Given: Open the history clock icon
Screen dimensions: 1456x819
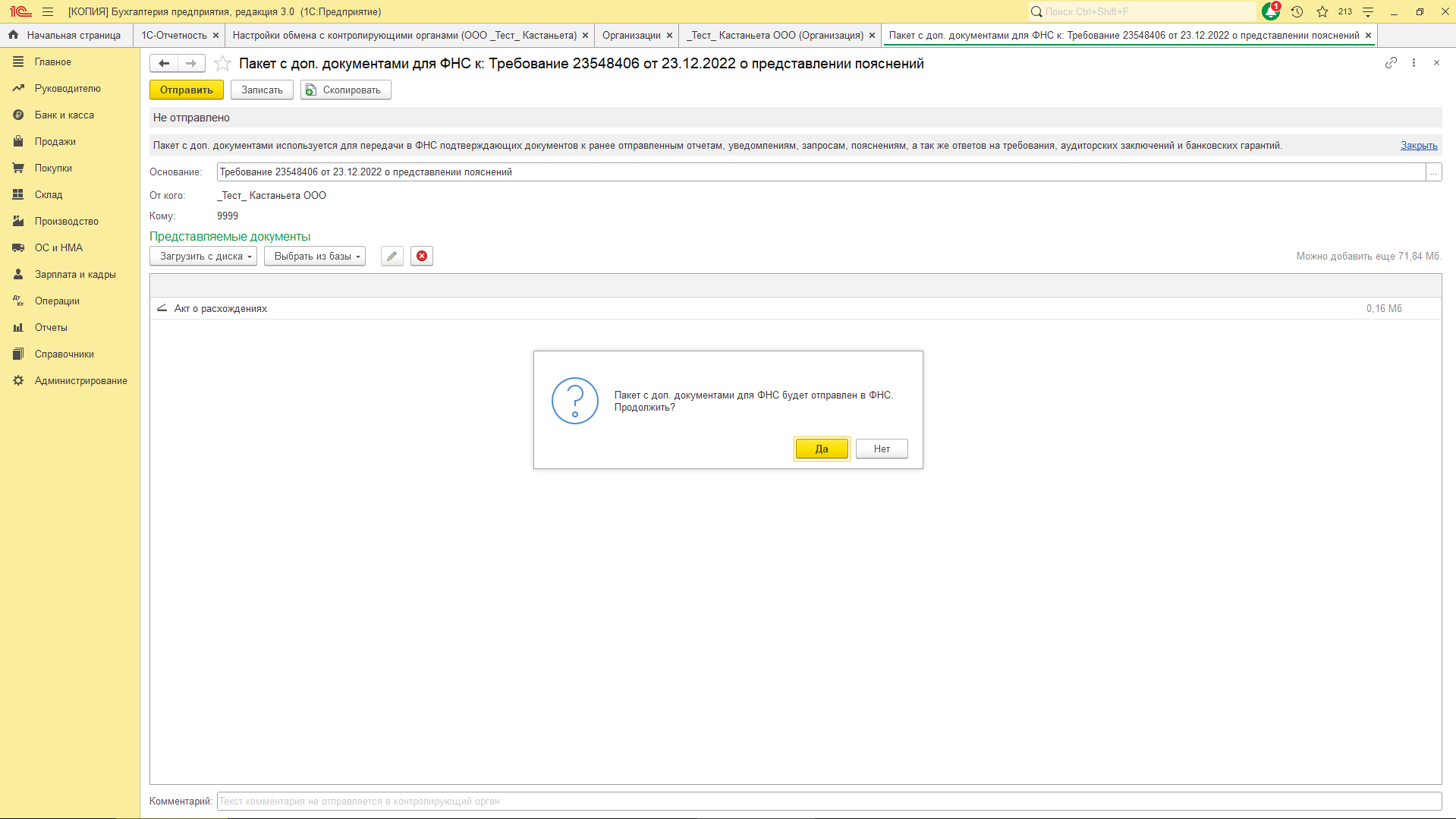Looking at the screenshot, I should click(x=1297, y=12).
